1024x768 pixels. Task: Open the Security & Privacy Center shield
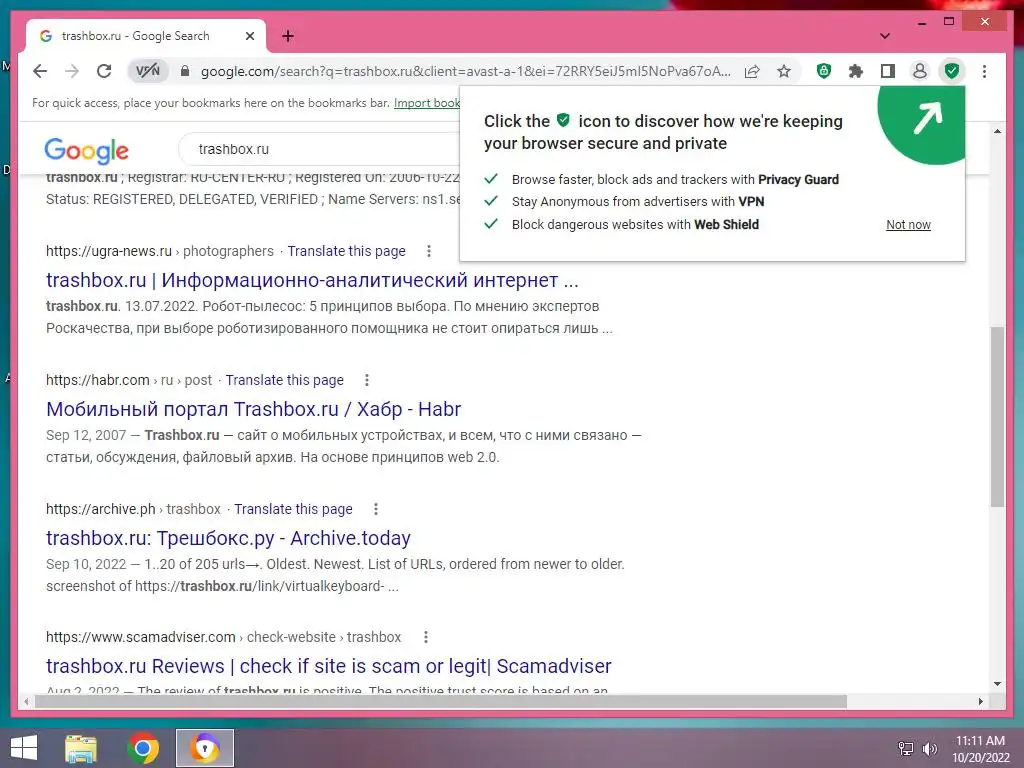click(x=952, y=71)
